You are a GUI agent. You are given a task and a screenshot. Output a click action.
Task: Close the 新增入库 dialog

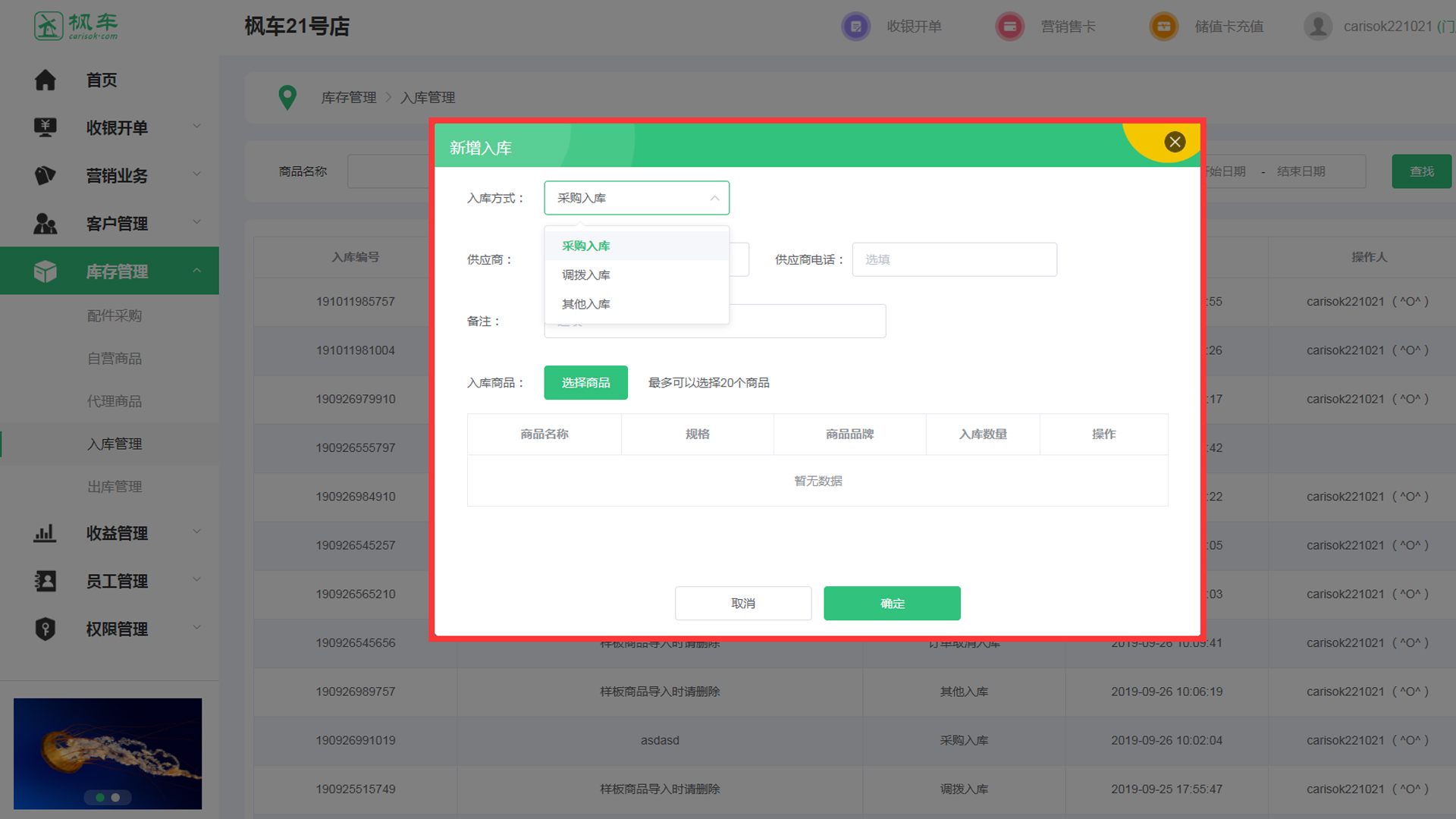[x=1175, y=142]
